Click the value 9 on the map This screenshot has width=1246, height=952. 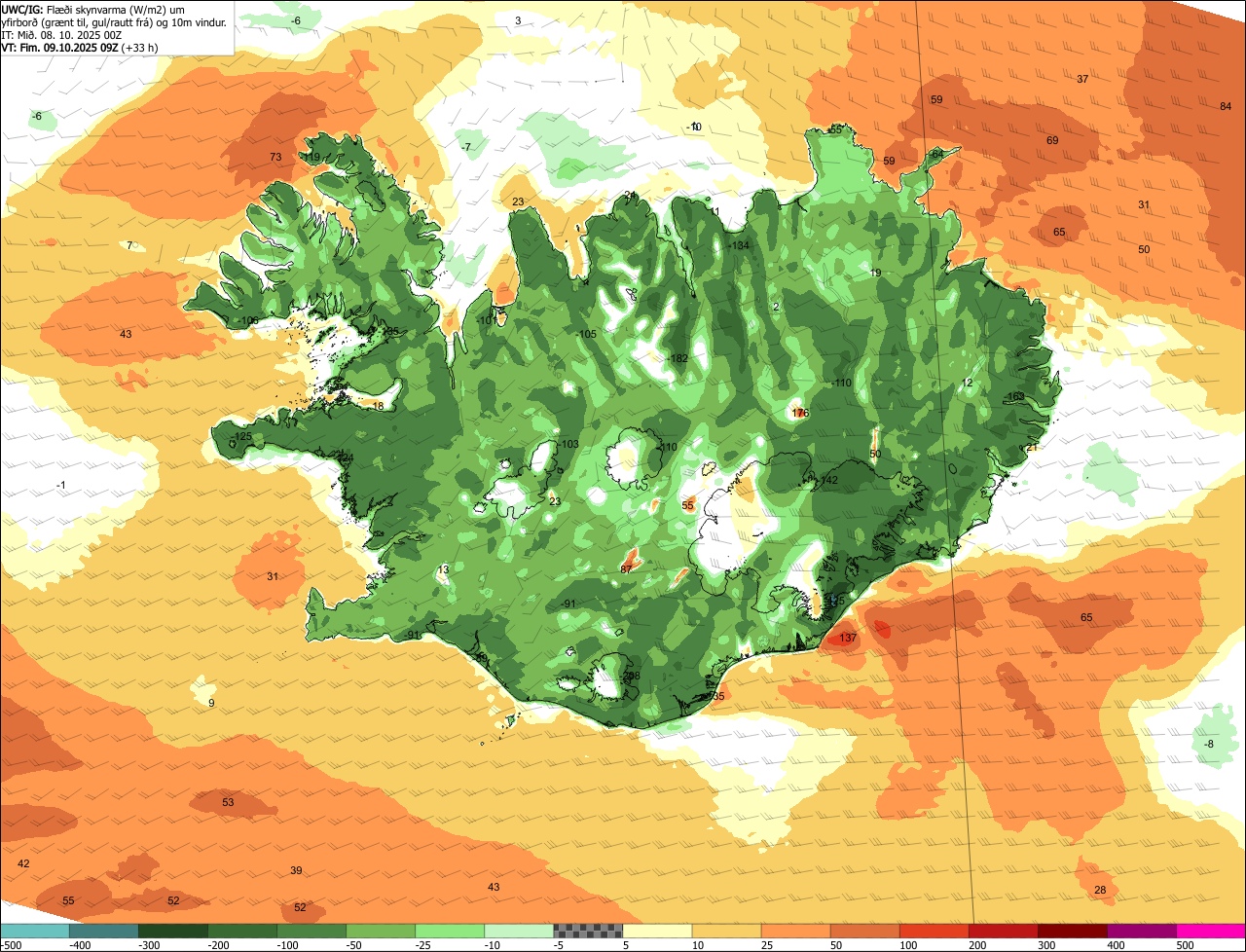211,703
